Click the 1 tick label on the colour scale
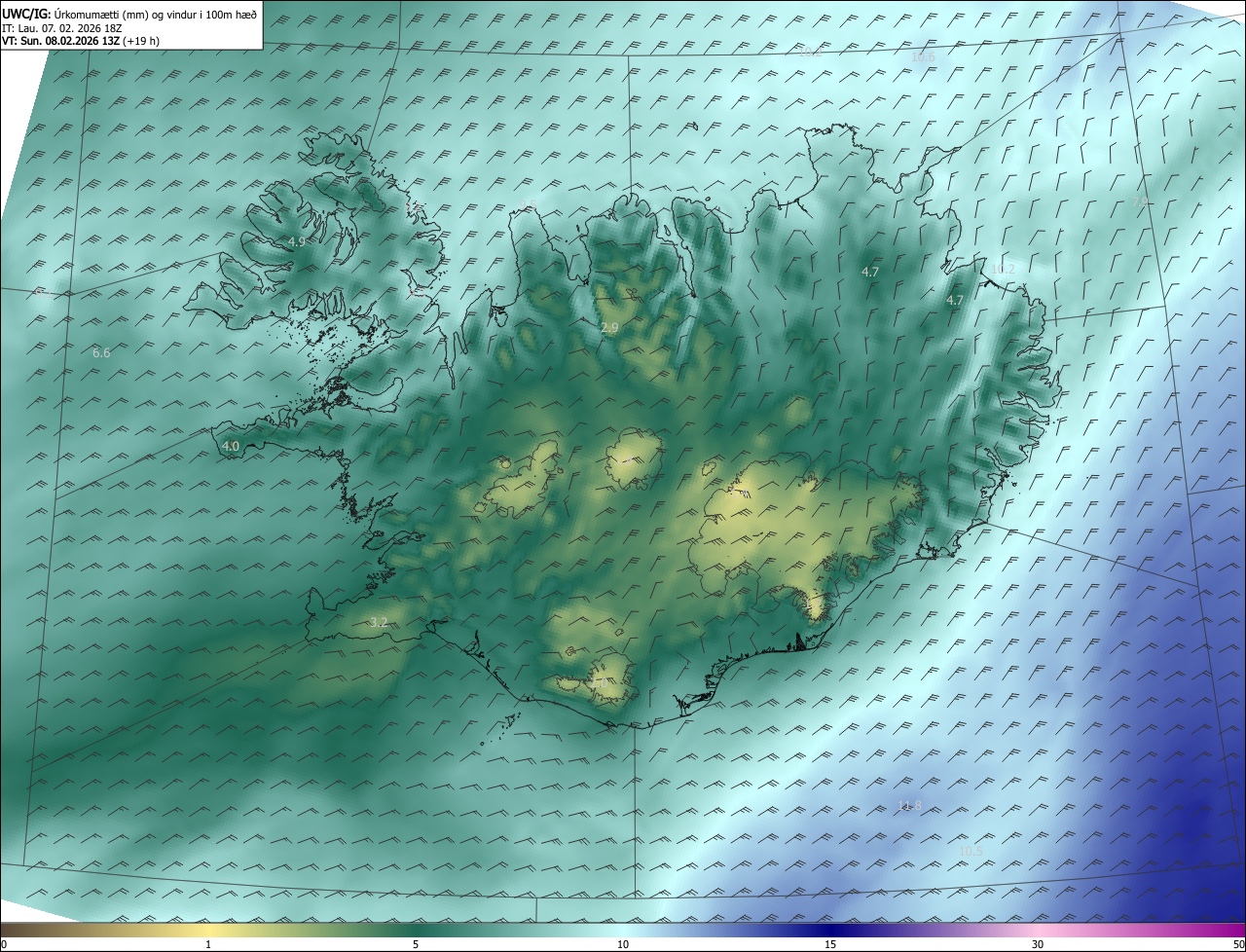 (x=208, y=945)
